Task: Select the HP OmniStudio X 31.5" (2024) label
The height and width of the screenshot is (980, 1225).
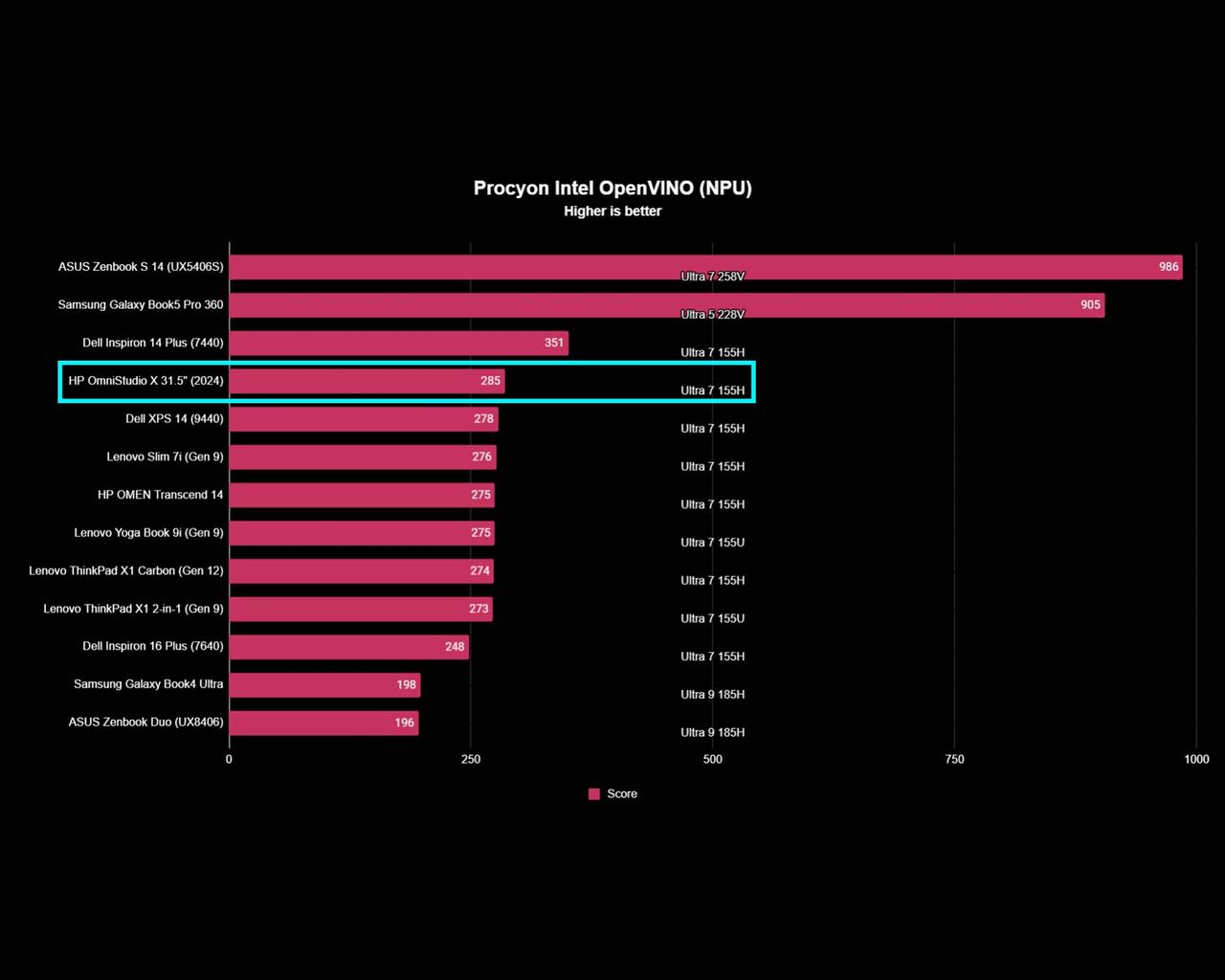Action: (x=145, y=381)
